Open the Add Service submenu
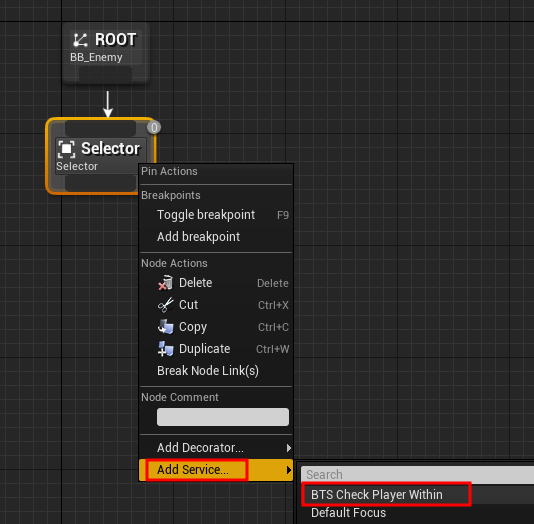534x524 pixels. coord(216,470)
